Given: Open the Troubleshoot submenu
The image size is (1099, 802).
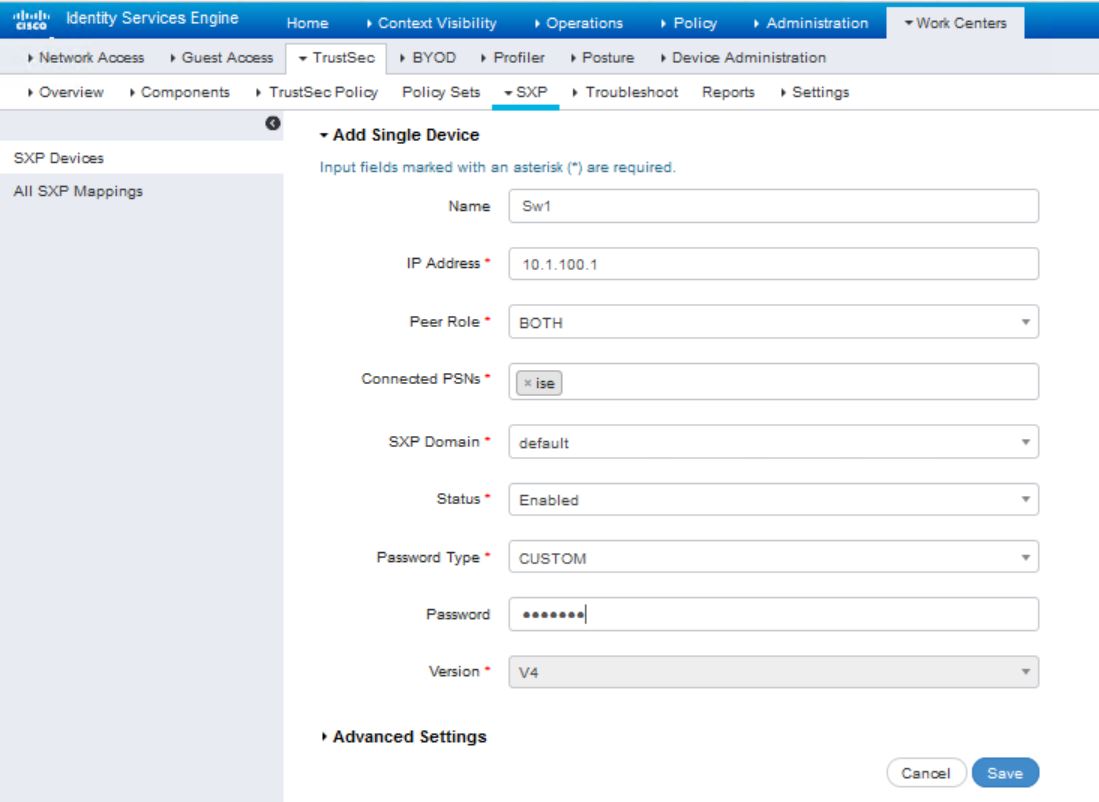Looking at the screenshot, I should coord(625,92).
